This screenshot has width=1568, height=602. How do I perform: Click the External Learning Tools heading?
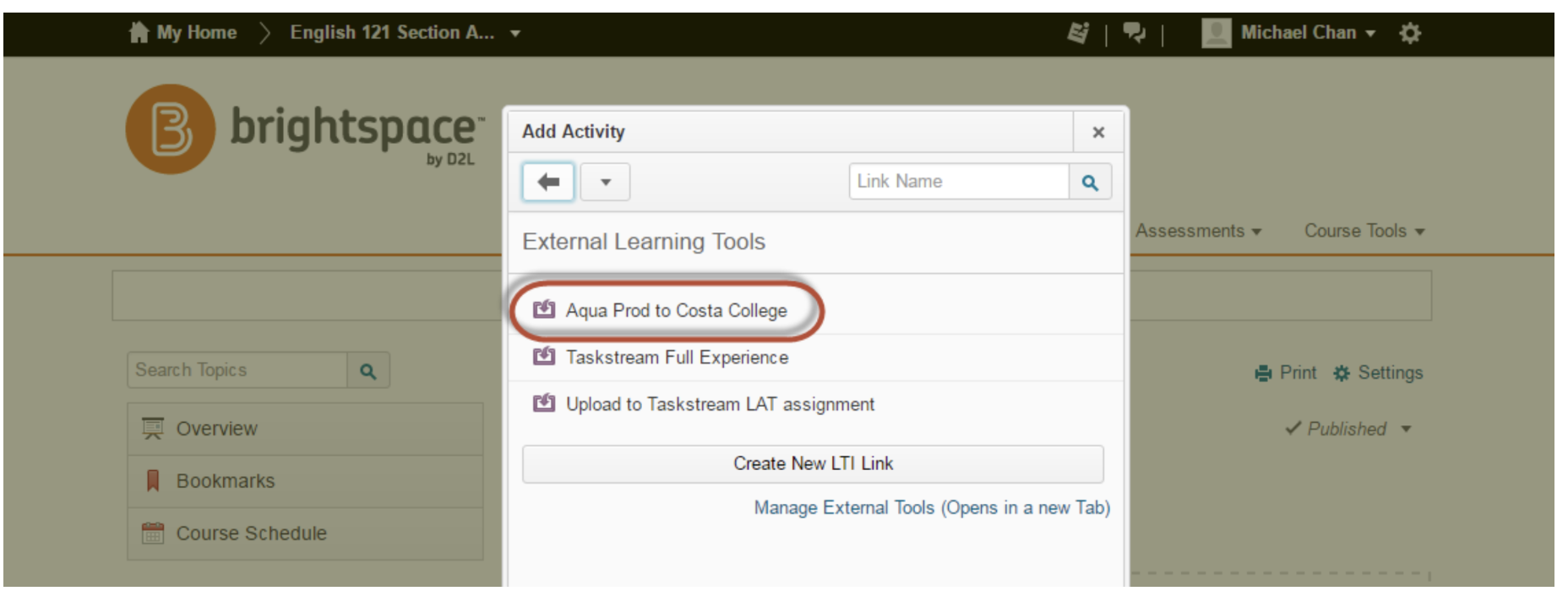644,242
